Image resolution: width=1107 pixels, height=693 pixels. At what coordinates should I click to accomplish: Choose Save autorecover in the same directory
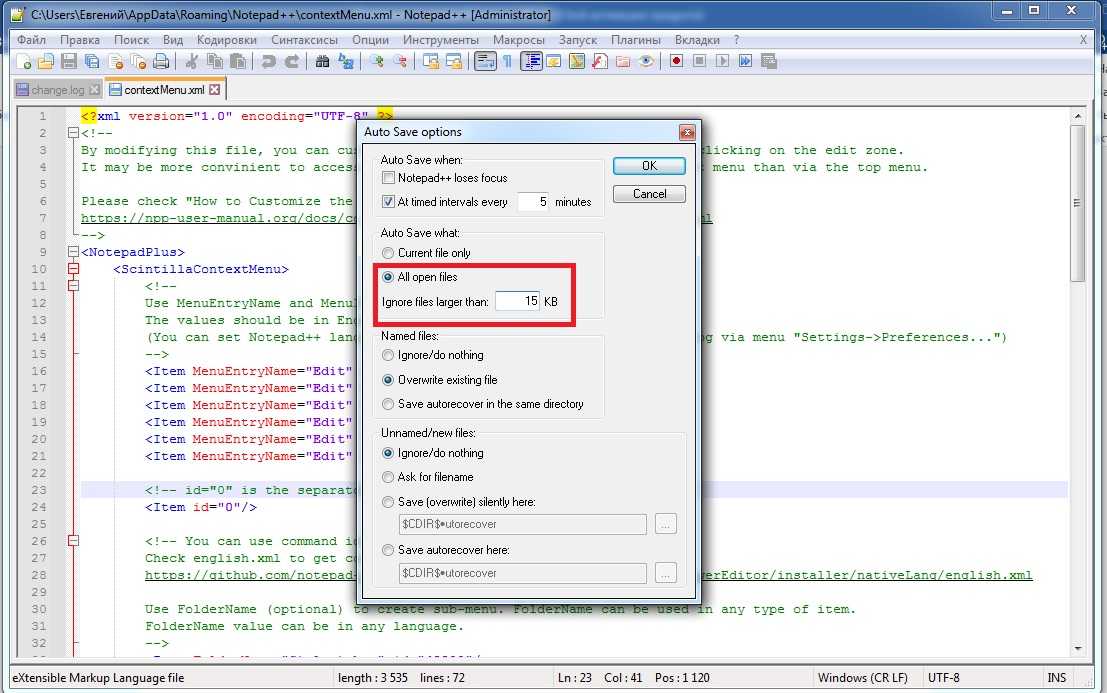point(388,403)
